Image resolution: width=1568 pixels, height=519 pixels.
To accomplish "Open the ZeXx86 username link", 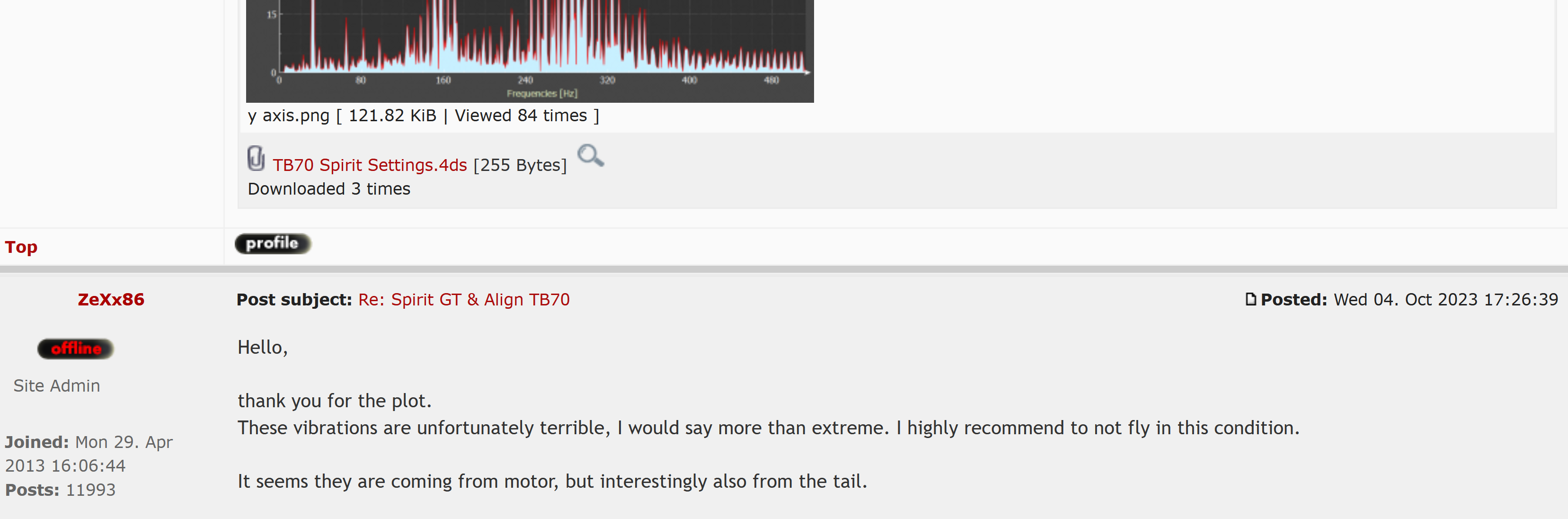I will [111, 299].
